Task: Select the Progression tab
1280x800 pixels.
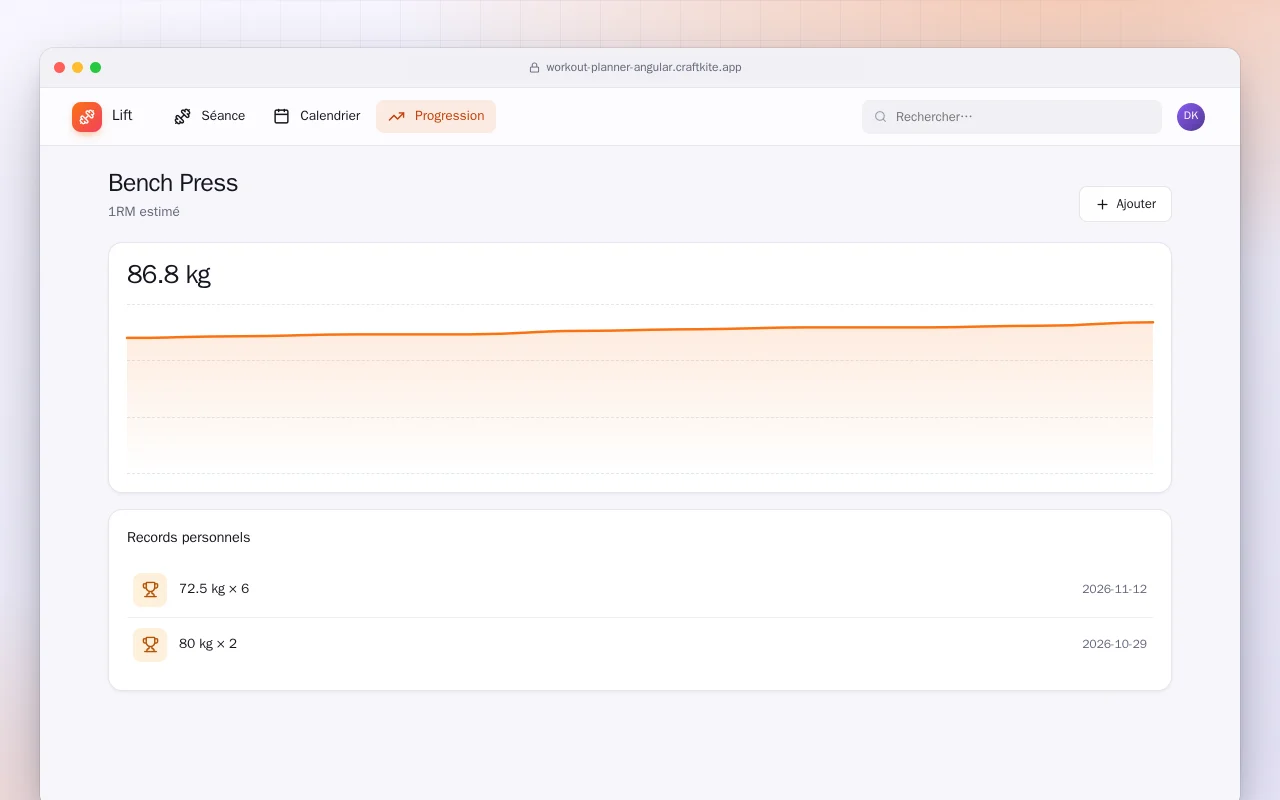Action: tap(436, 116)
